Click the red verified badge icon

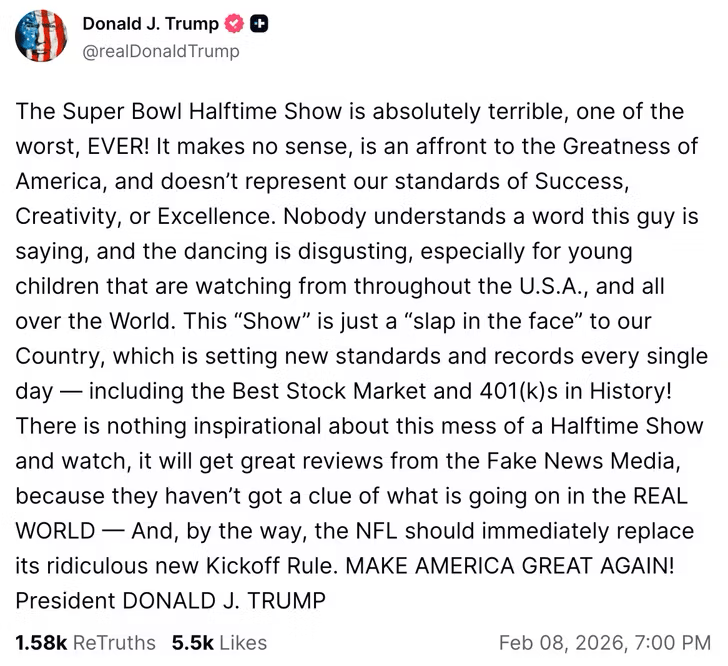tap(233, 25)
